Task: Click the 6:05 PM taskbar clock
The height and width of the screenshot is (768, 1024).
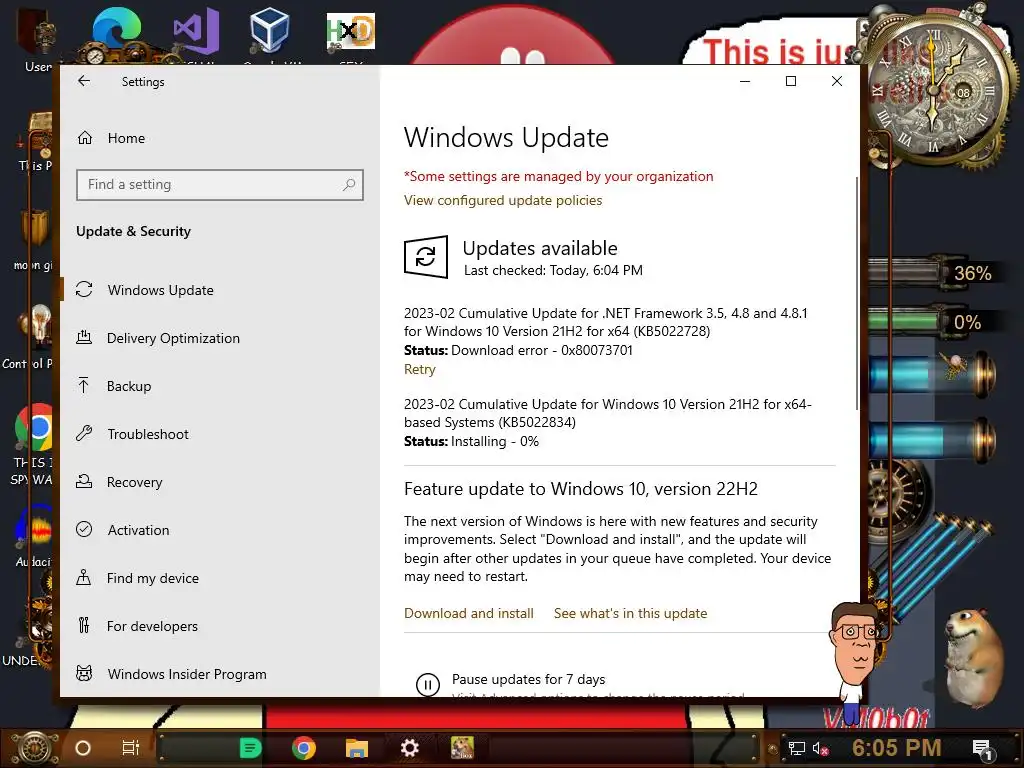Action: click(x=896, y=748)
